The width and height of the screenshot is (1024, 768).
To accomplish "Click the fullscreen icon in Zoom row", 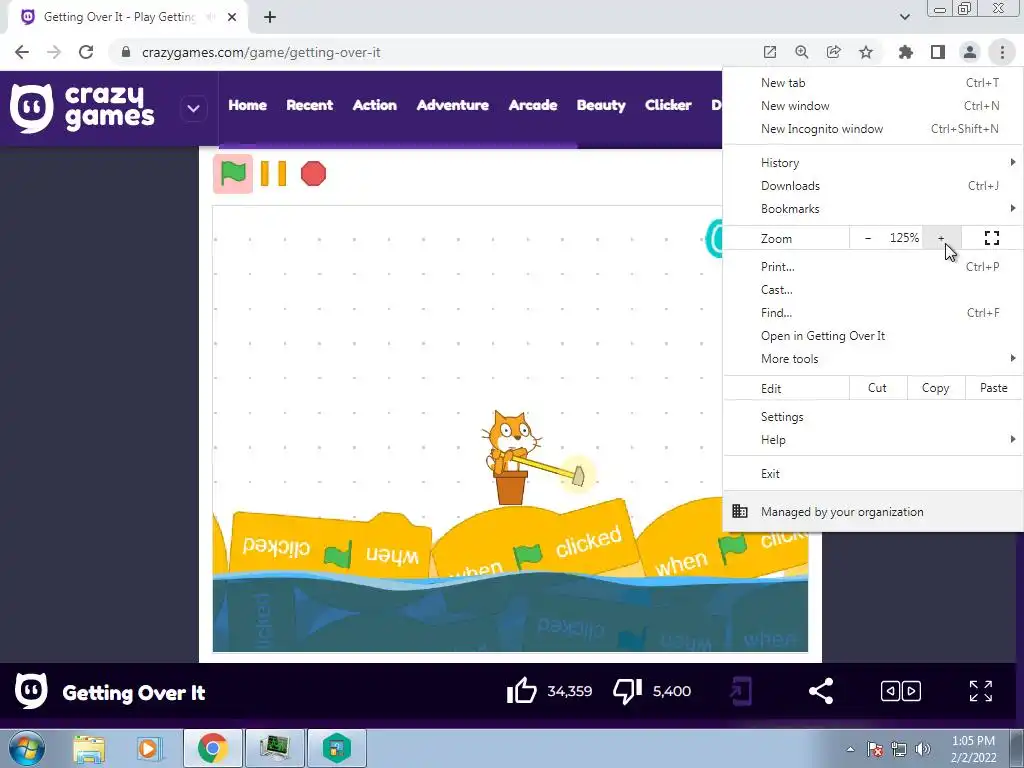I will coord(992,238).
